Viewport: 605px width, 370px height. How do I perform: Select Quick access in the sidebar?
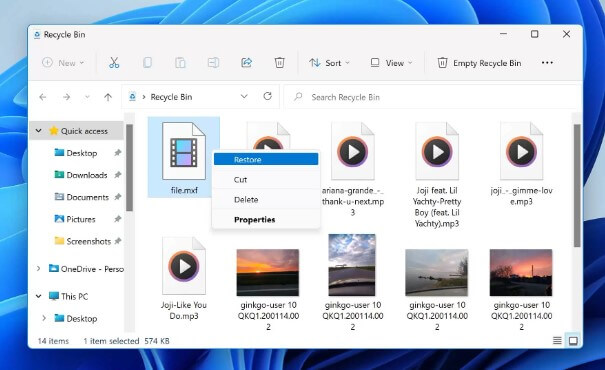coord(84,131)
